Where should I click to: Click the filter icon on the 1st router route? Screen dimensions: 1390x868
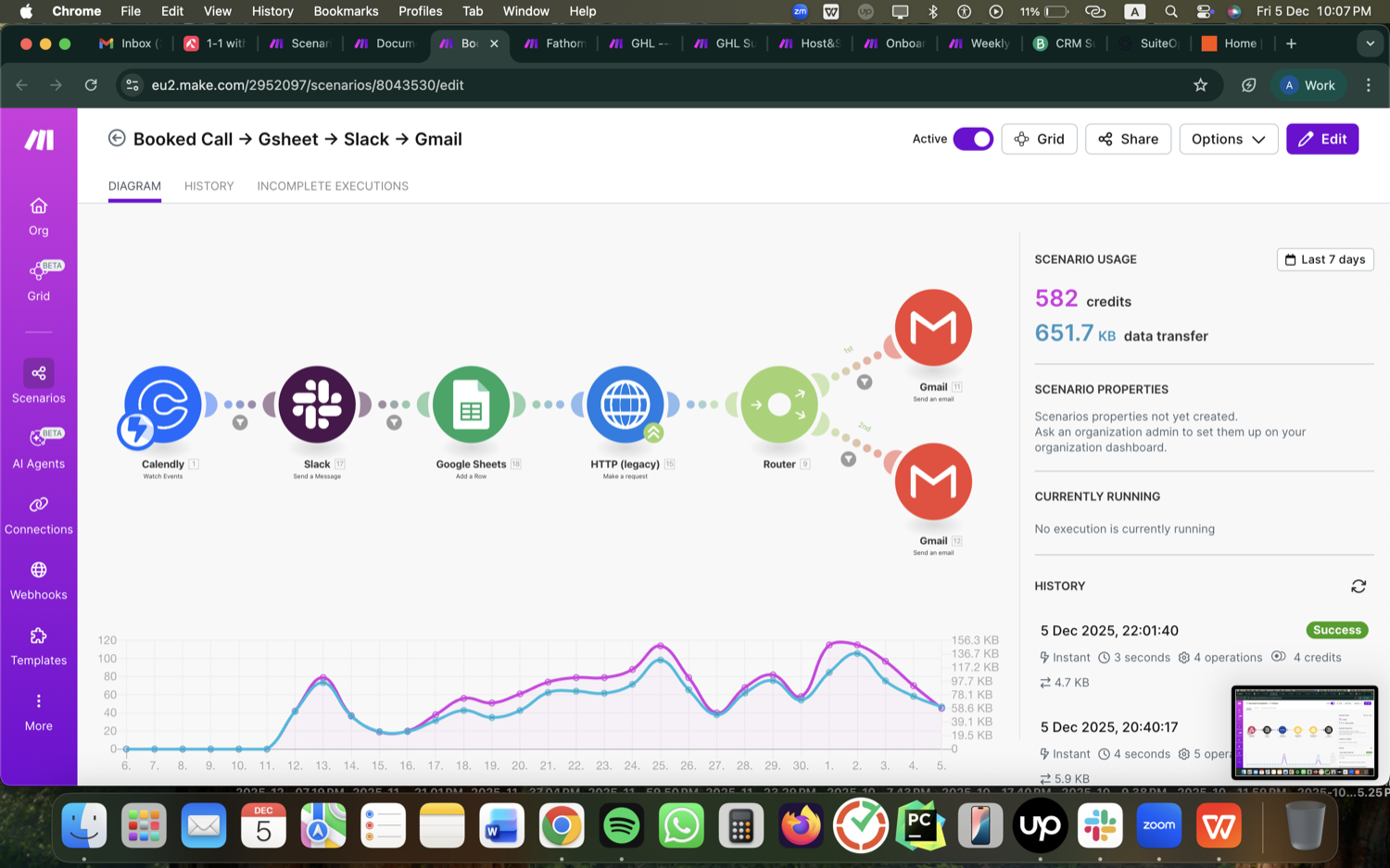[865, 382]
